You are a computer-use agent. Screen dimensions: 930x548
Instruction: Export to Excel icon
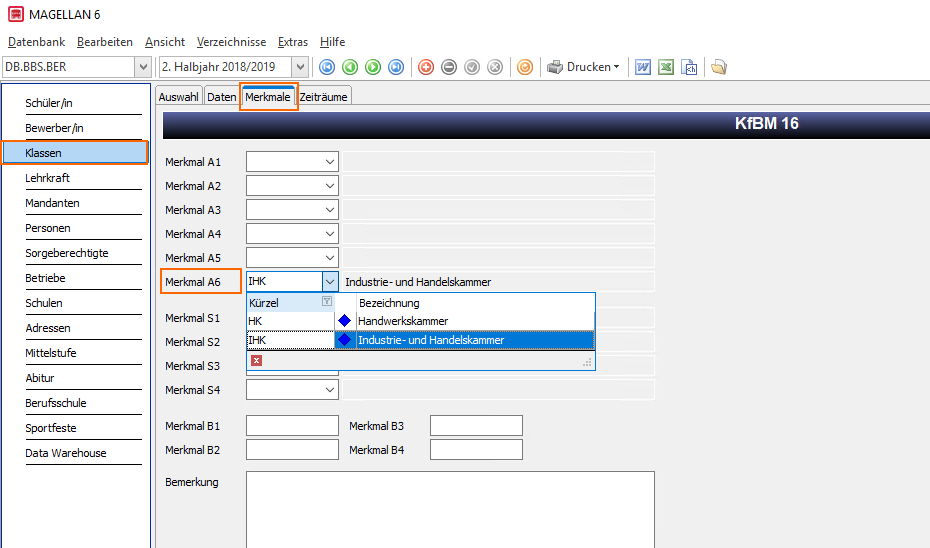point(666,67)
